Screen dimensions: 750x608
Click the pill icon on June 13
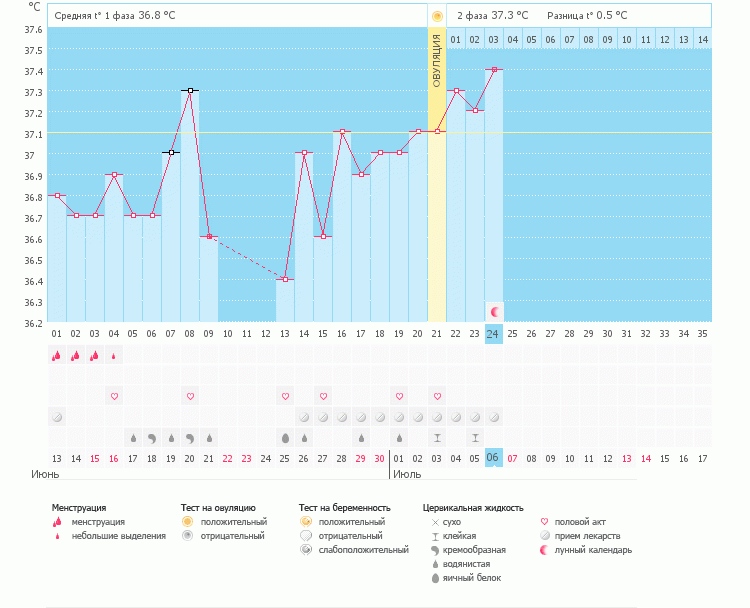pos(56,417)
